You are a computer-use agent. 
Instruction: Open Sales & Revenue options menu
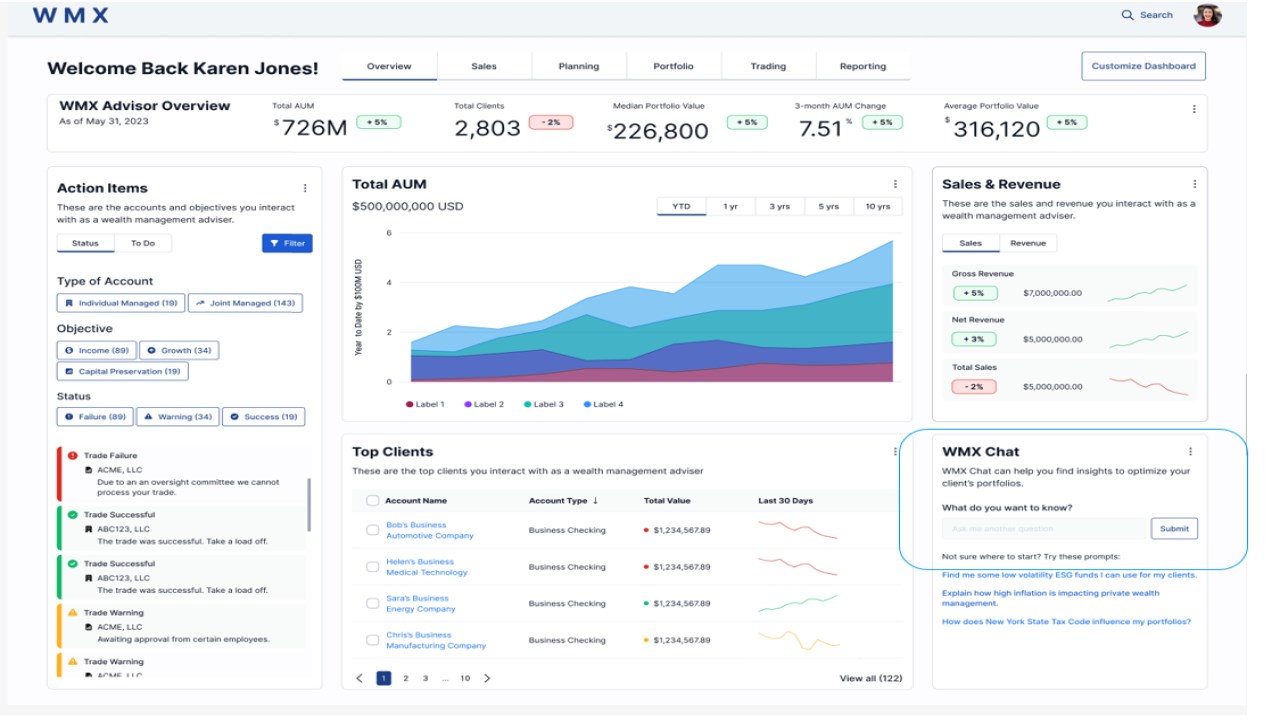tap(1194, 184)
